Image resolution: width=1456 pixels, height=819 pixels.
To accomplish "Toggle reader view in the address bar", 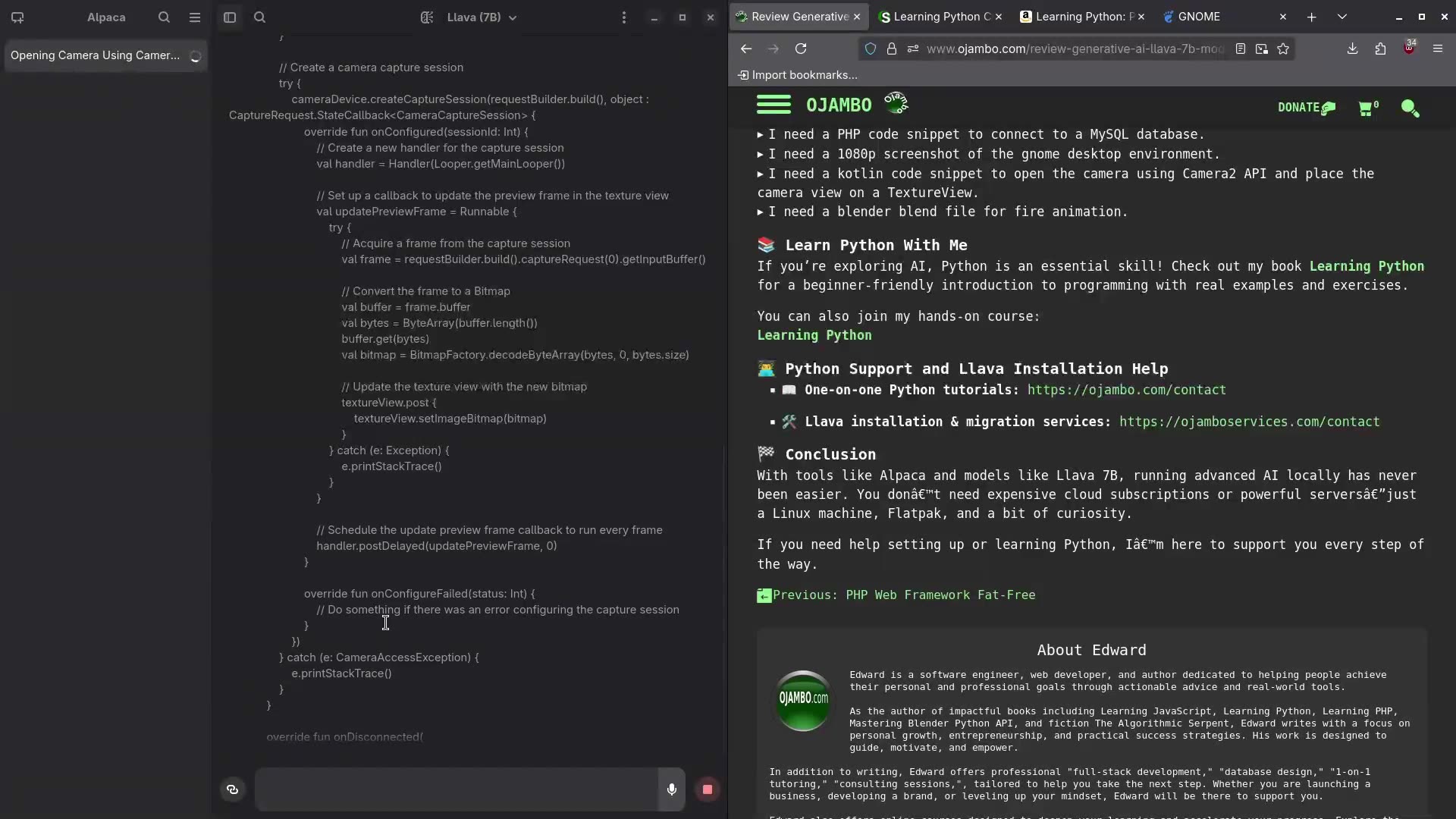I will click(1241, 49).
